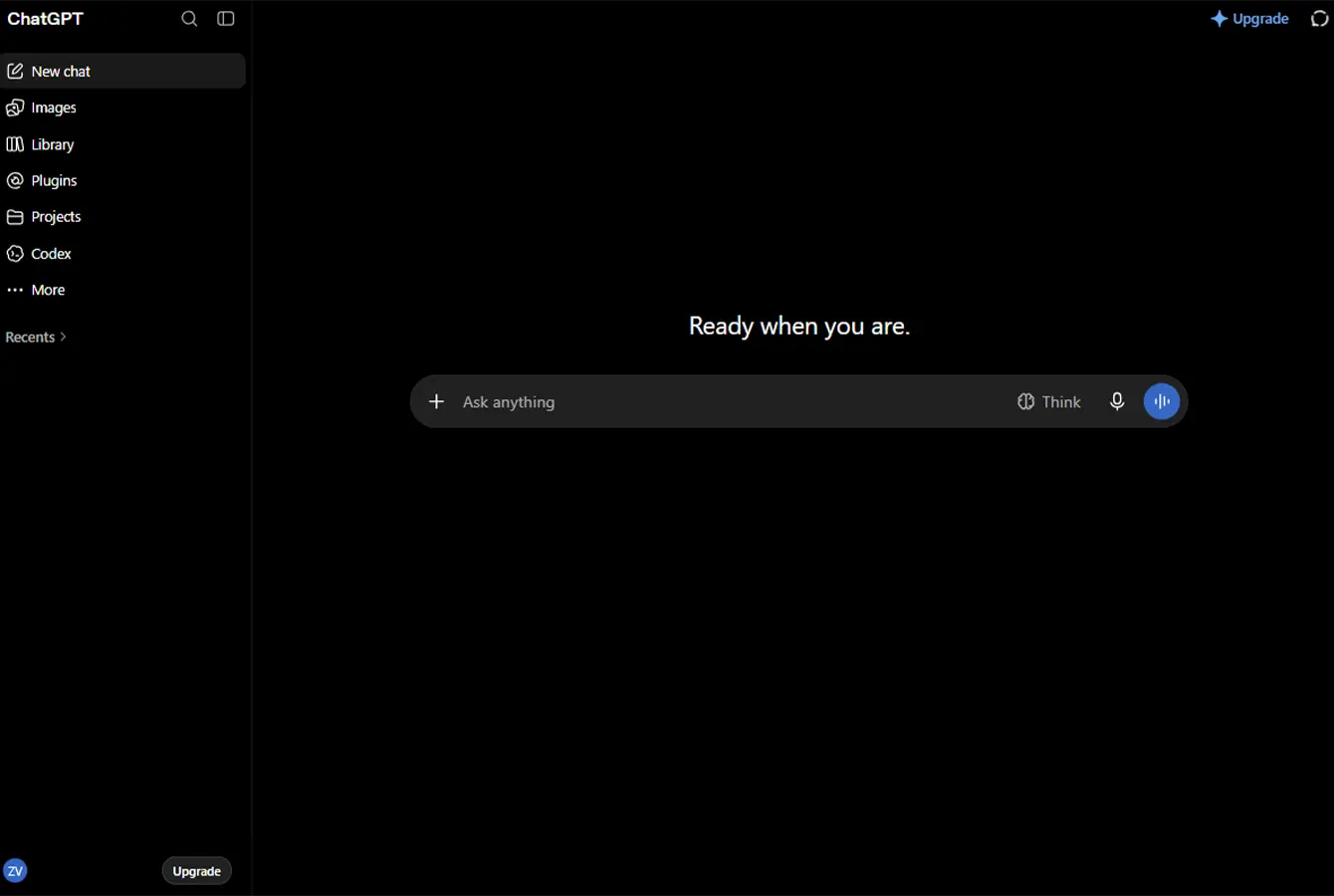Image resolution: width=1334 pixels, height=896 pixels.
Task: Launch Codex via its sidebar icon
Action: pos(15,254)
